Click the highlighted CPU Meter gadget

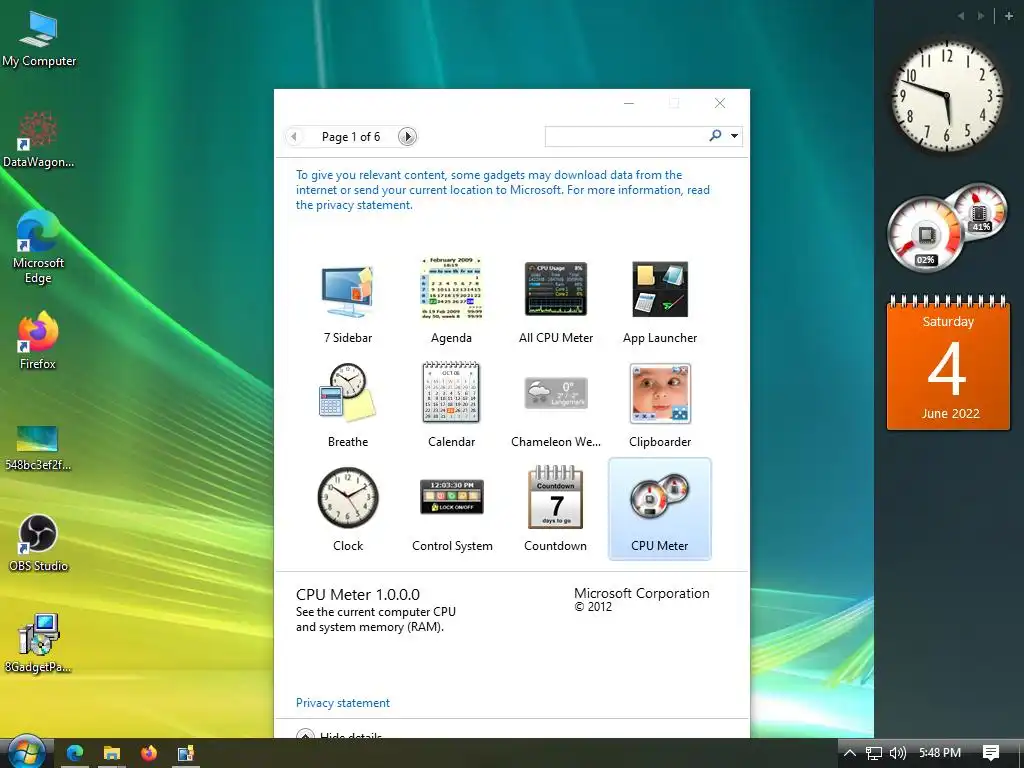[660, 509]
